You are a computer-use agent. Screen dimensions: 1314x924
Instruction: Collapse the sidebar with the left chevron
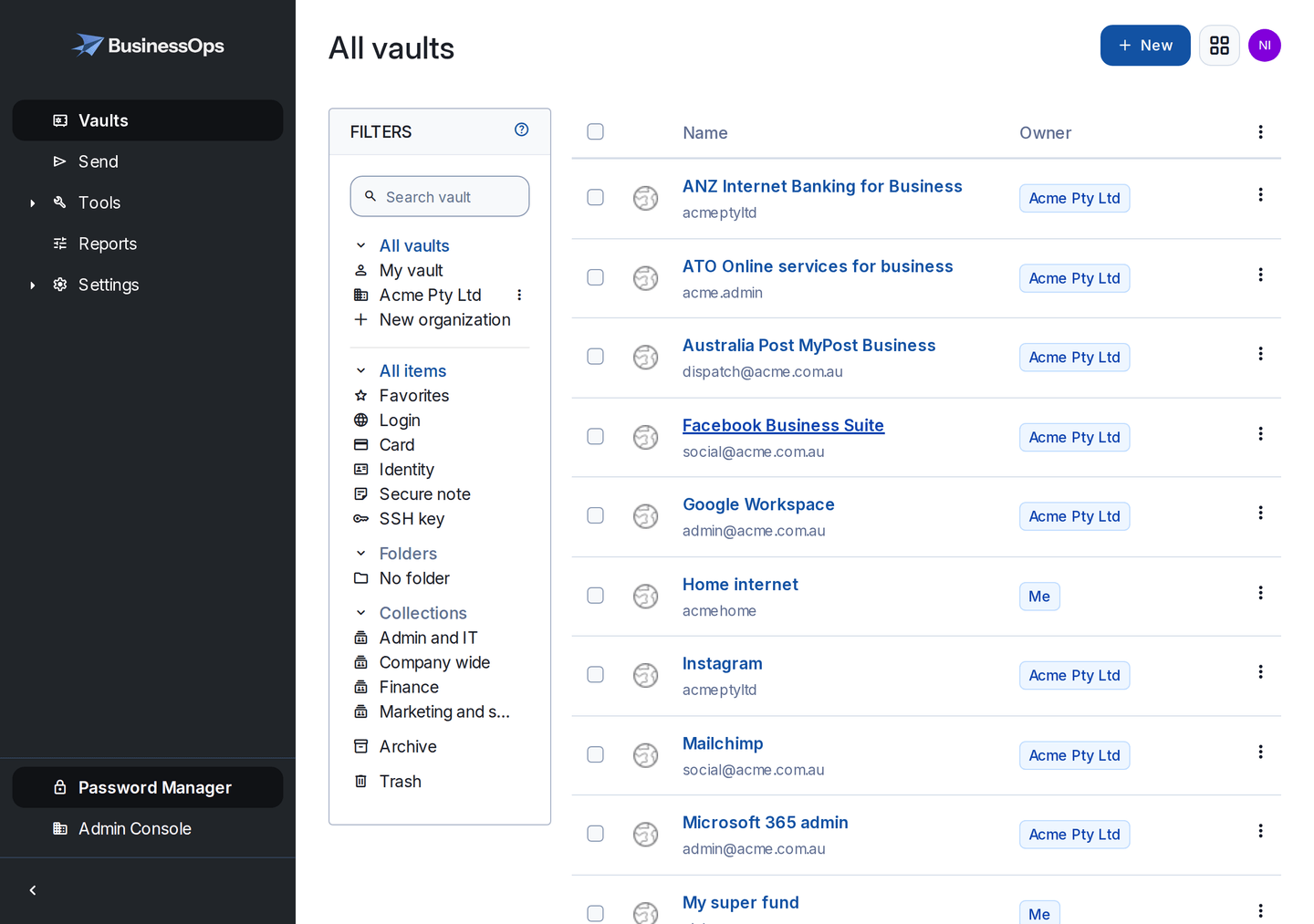pyautogui.click(x=33, y=890)
